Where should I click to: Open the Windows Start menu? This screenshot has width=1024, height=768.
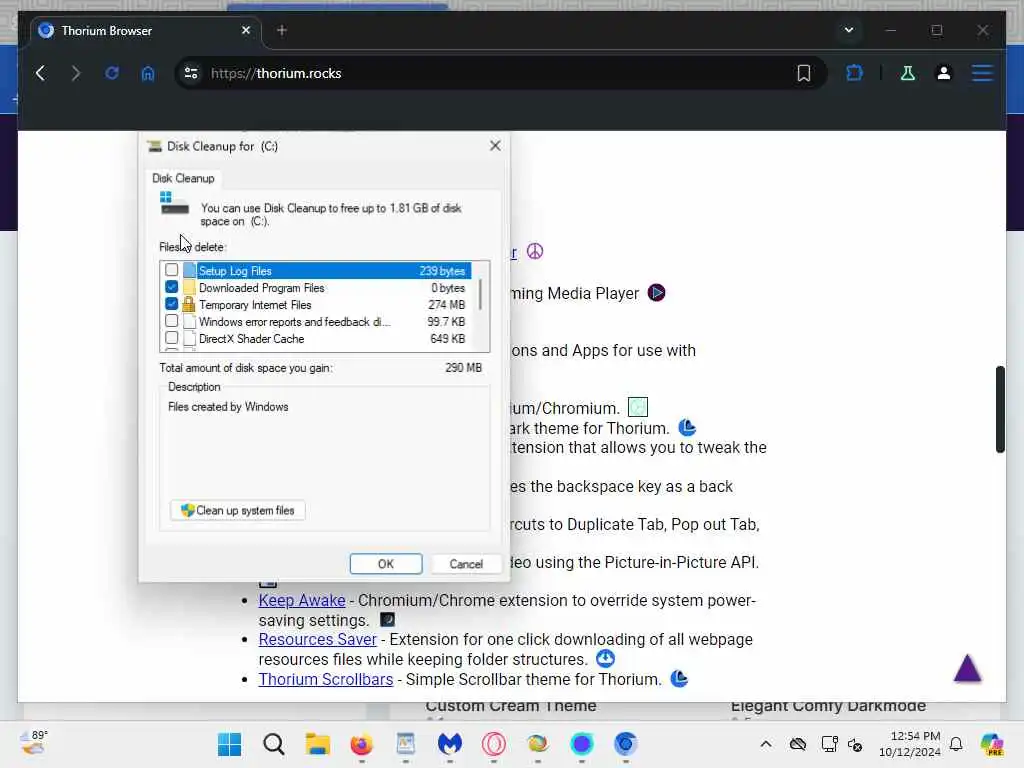[x=229, y=744]
